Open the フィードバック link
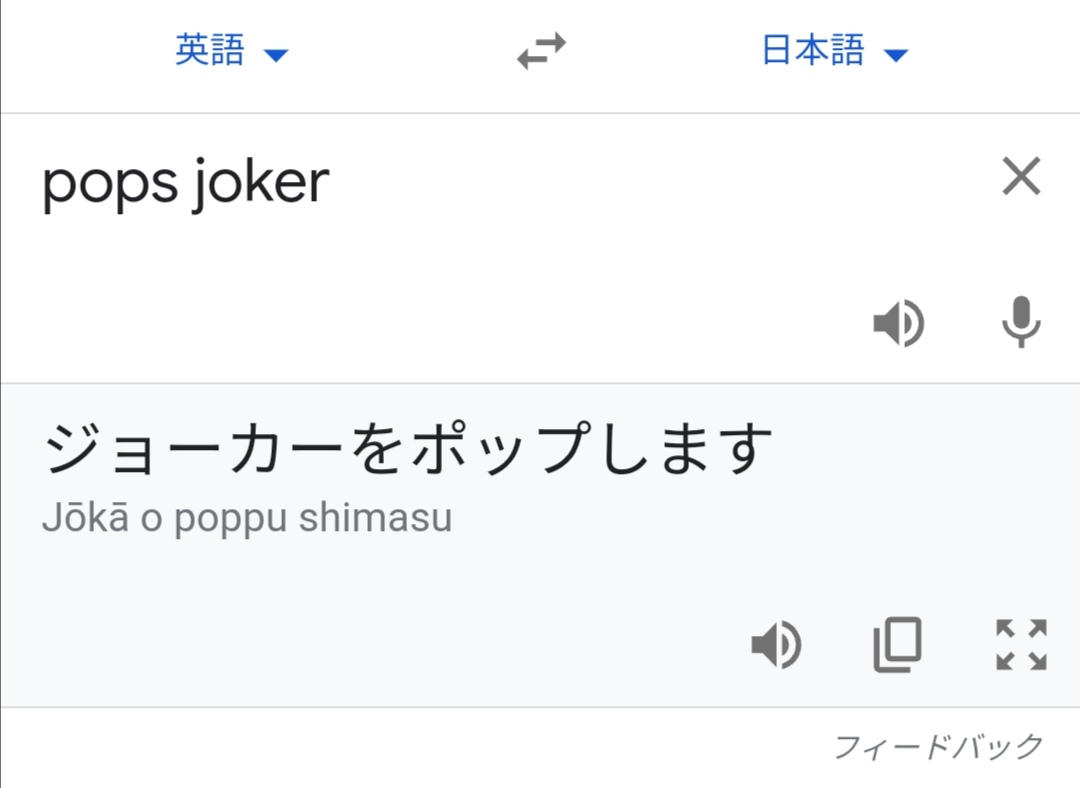Viewport: 1080px width, 788px height. pyautogui.click(x=937, y=746)
